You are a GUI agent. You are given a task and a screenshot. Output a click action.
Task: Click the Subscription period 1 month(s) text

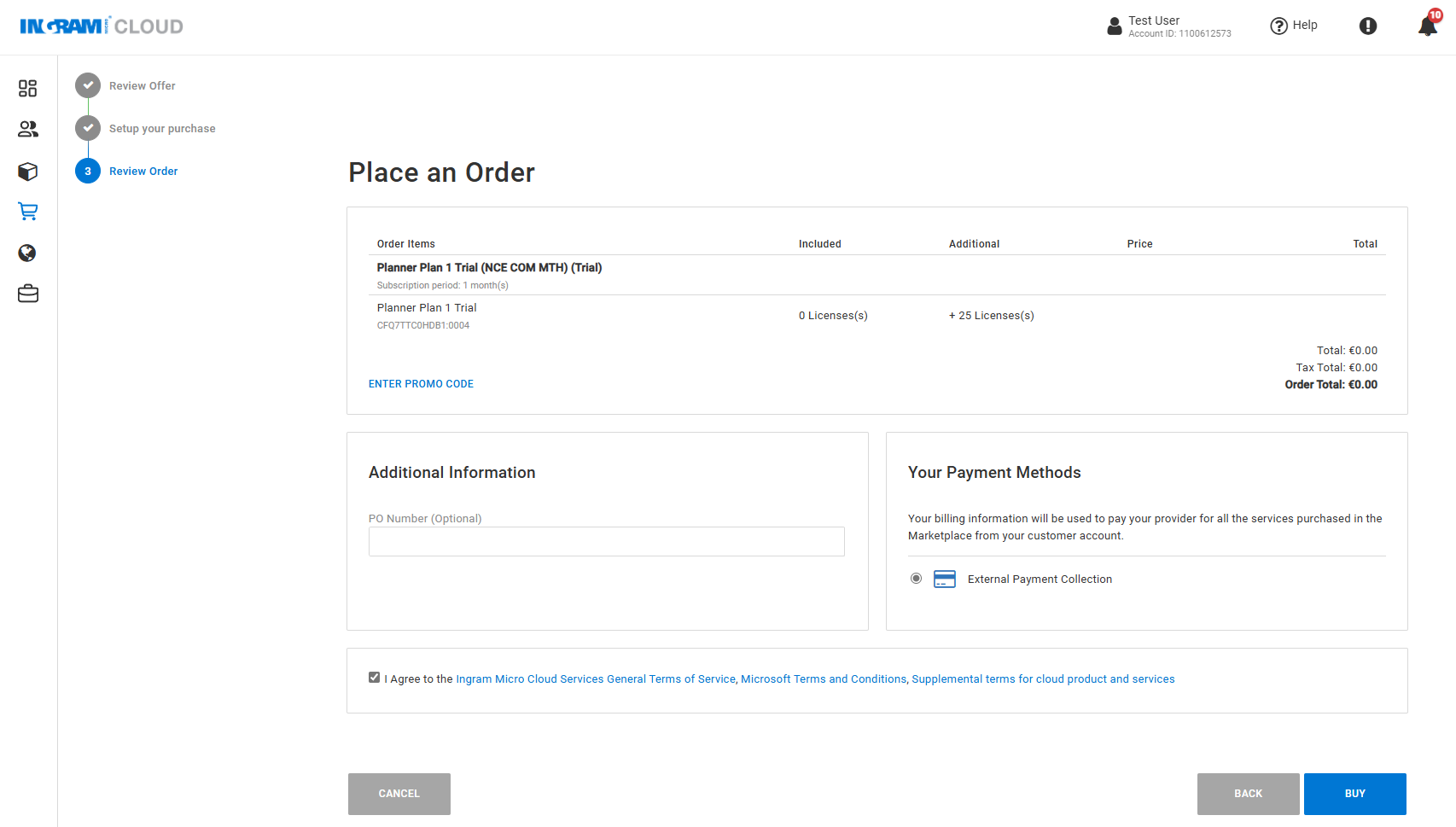[x=443, y=286]
